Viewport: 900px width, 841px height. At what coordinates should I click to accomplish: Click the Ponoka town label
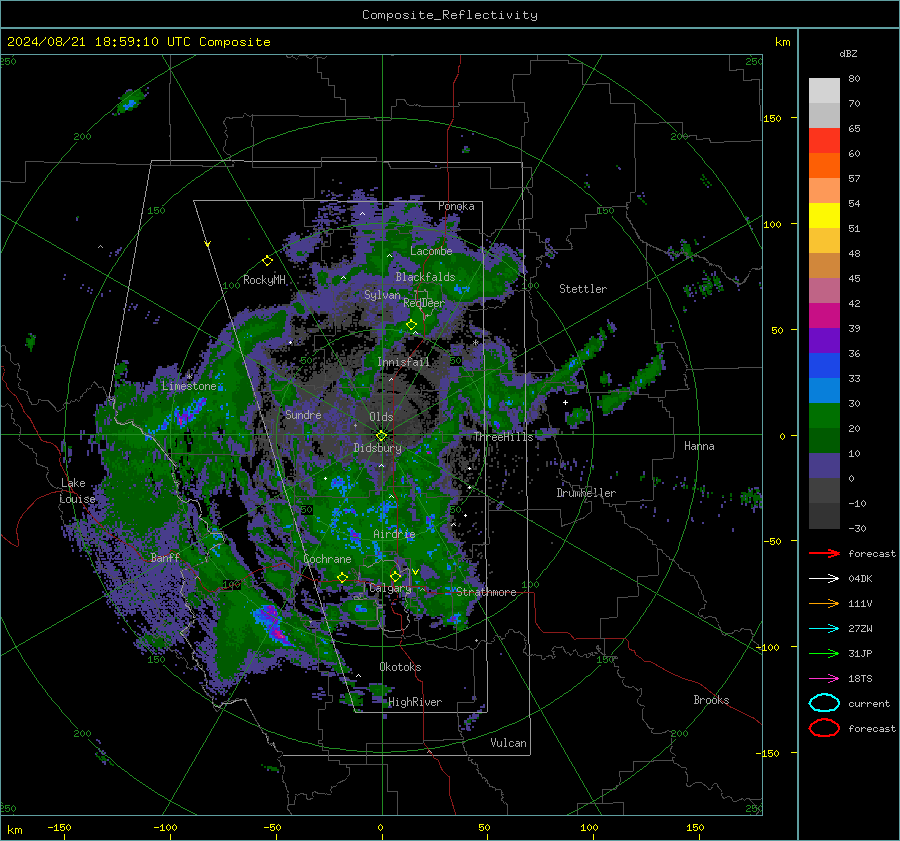pyautogui.click(x=456, y=206)
